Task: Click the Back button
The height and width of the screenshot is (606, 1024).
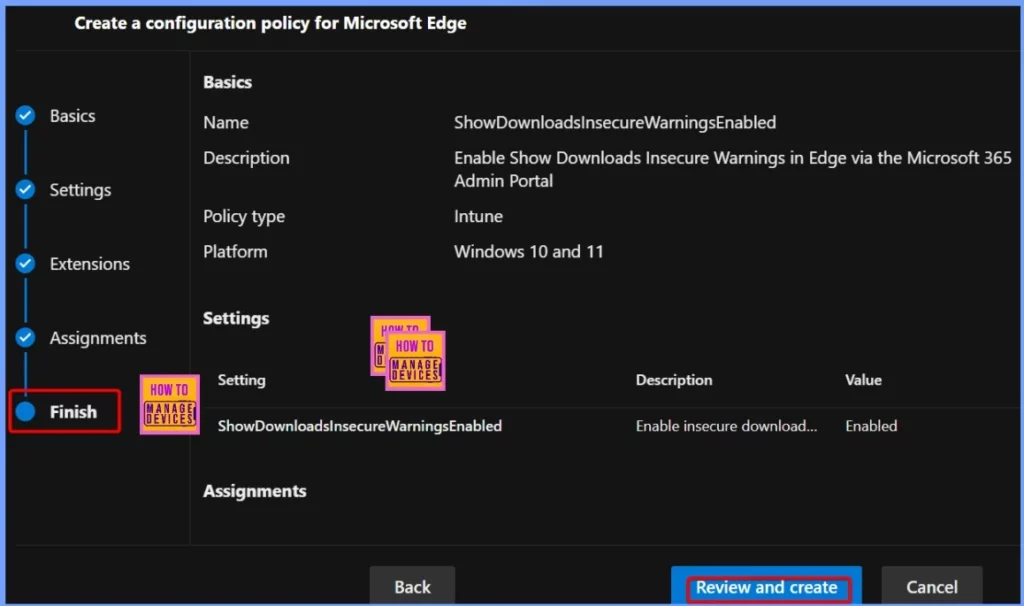Action: point(412,586)
